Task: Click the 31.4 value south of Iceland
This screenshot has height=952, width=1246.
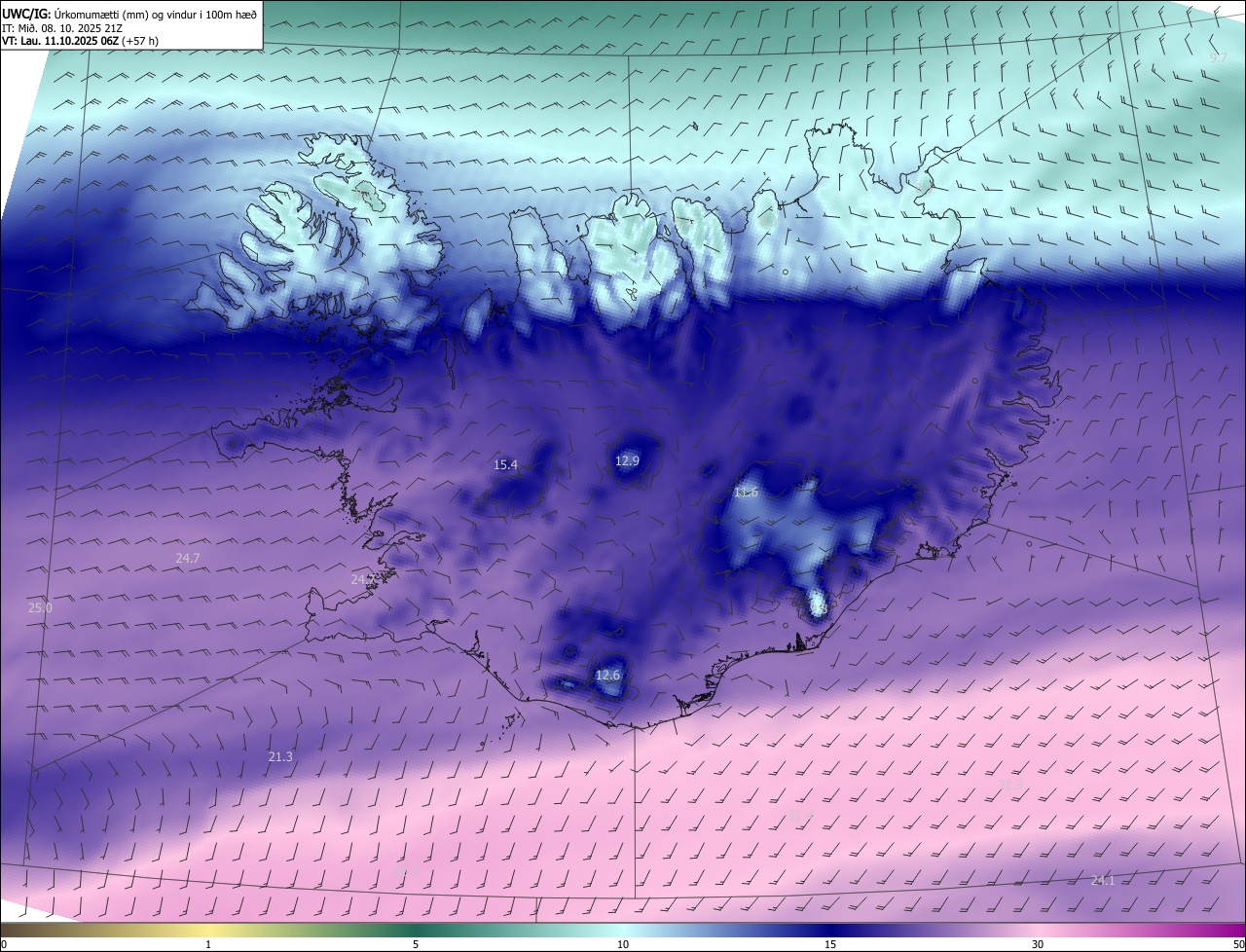Action: coord(800,816)
